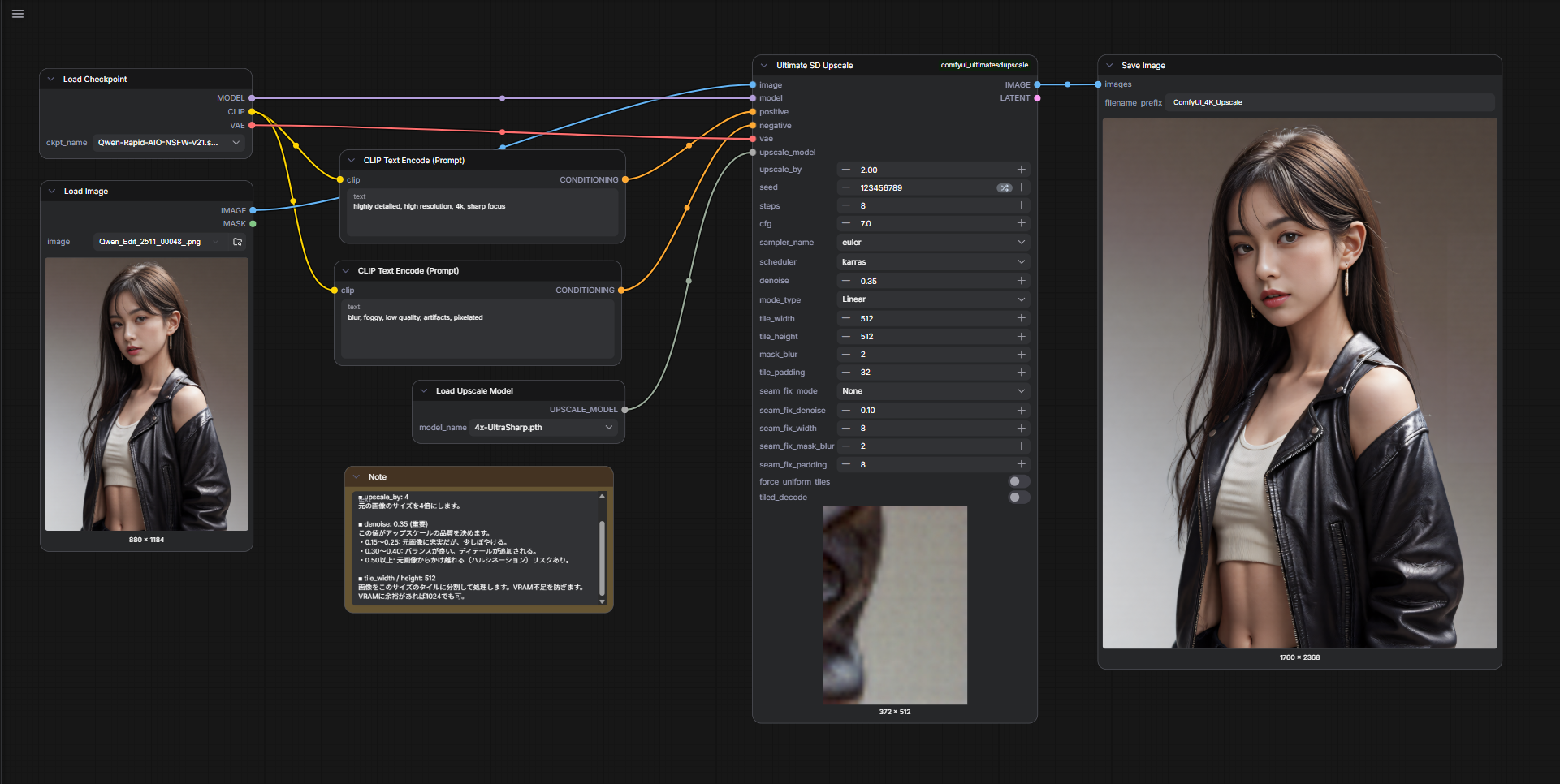The image size is (1560, 784).
Task: Increase upscale_by with plus icon
Action: 1021,170
